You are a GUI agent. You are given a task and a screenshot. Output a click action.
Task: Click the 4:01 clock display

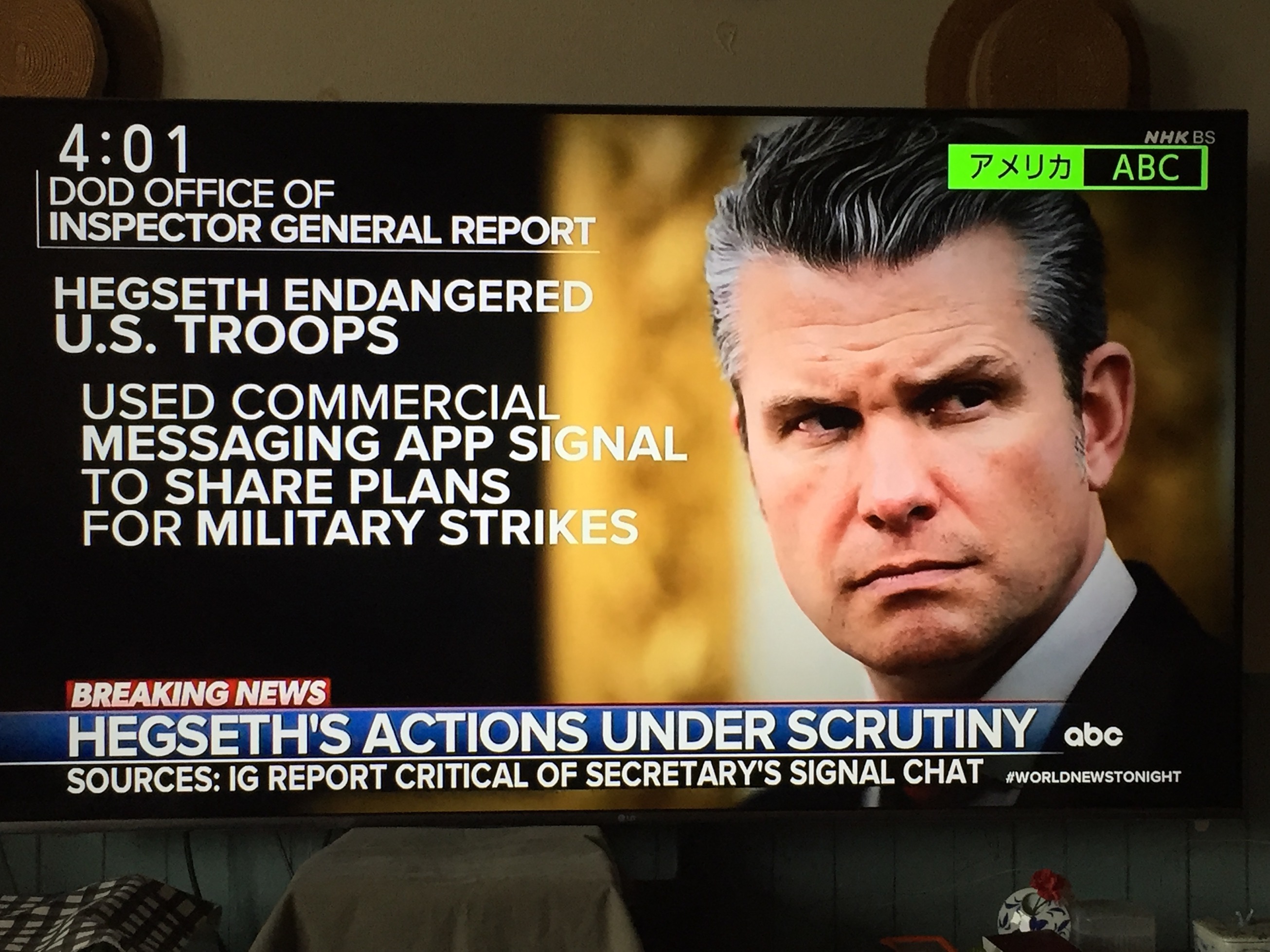pyautogui.click(x=124, y=149)
